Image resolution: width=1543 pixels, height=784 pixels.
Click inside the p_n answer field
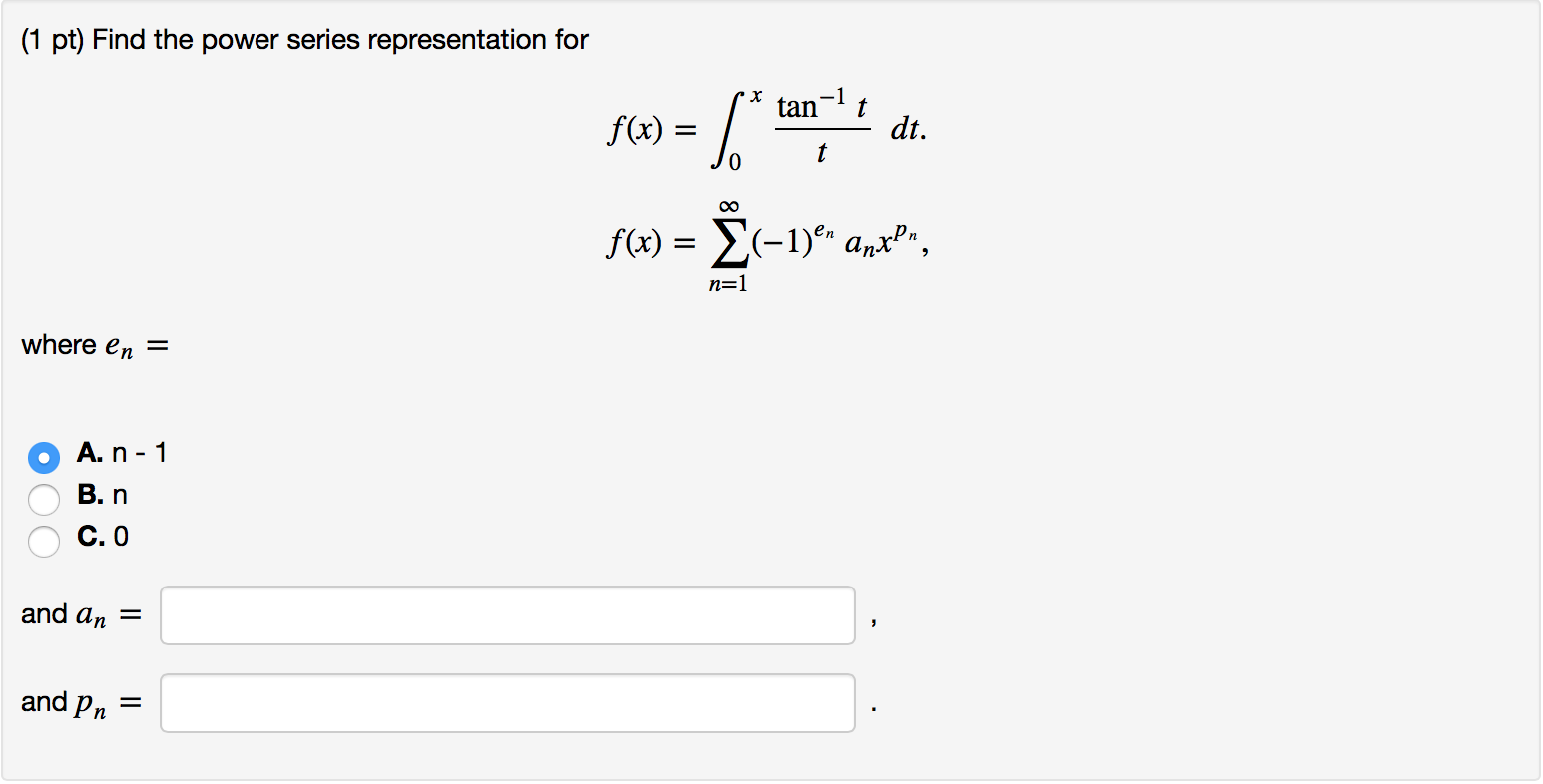(507, 703)
